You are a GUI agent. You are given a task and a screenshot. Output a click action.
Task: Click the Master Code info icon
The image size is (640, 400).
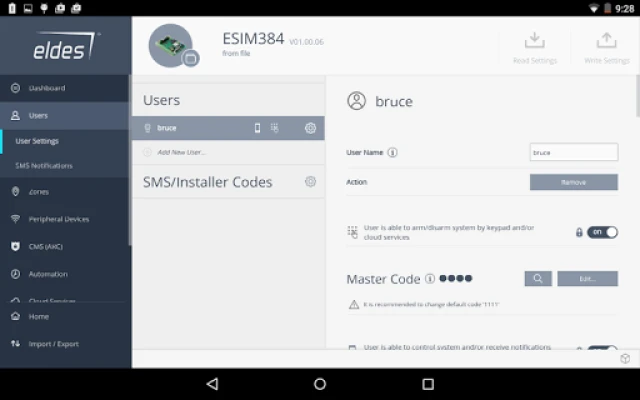[x=430, y=279]
